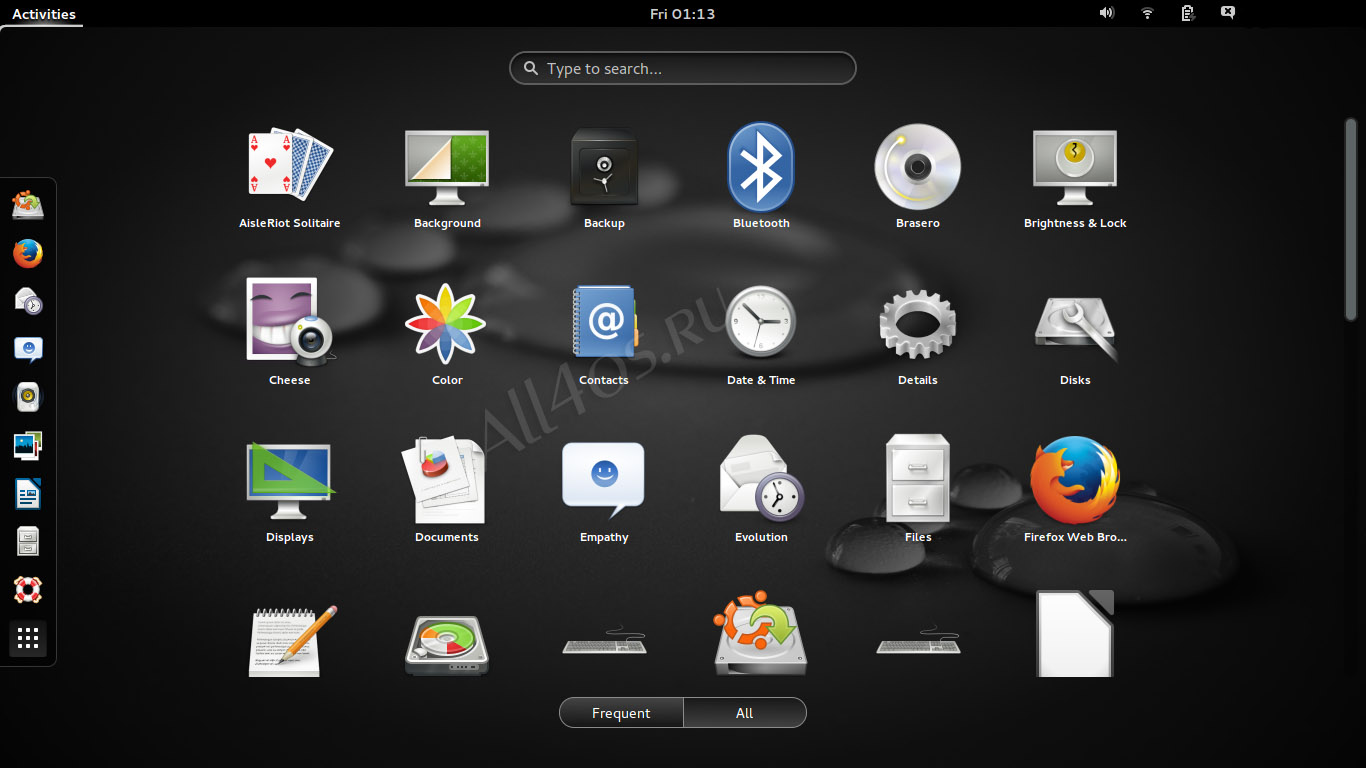1366x768 pixels.
Task: Launch Cheese webcam app
Action: click(x=290, y=321)
